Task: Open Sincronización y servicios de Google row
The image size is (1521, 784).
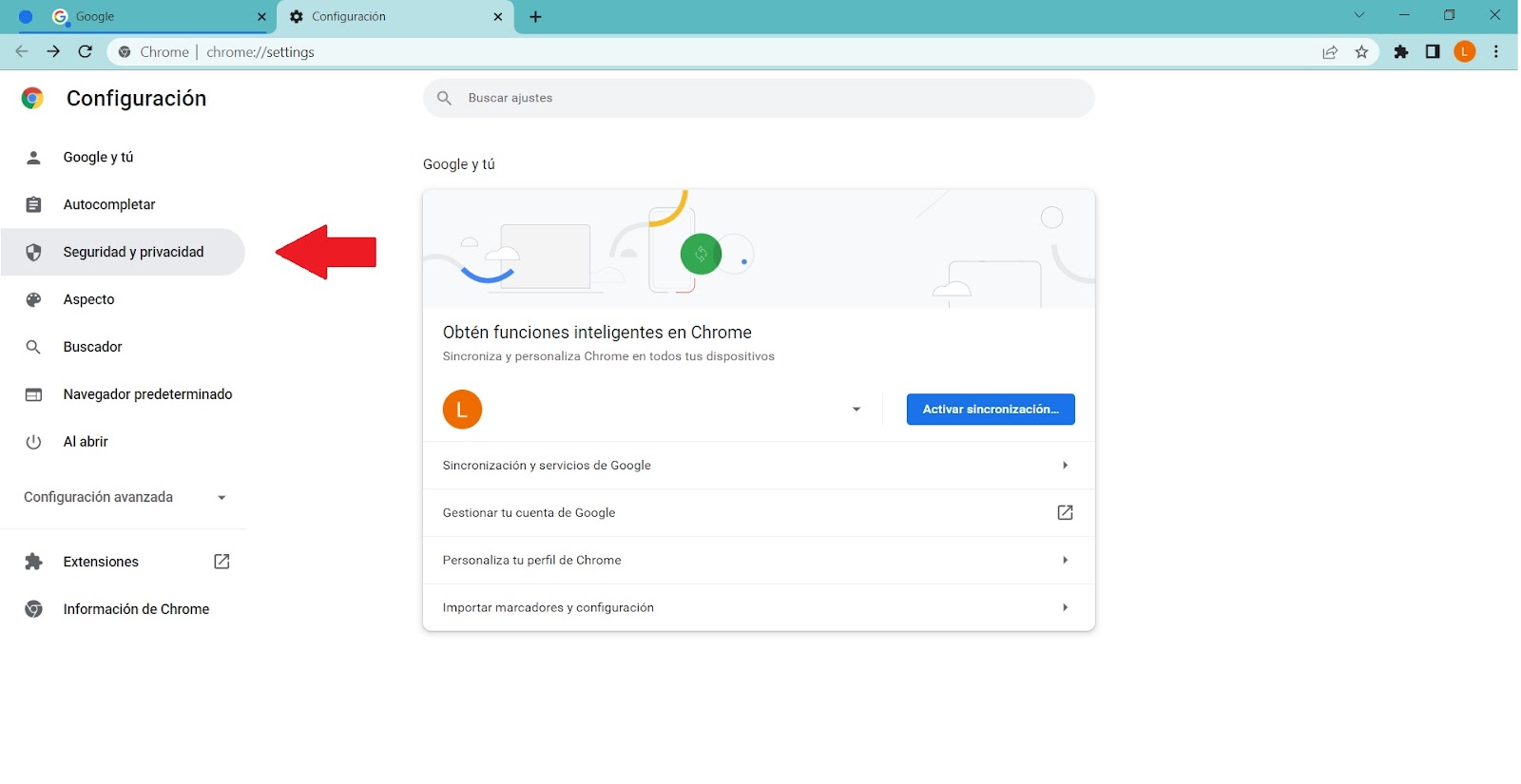Action: 759,466
